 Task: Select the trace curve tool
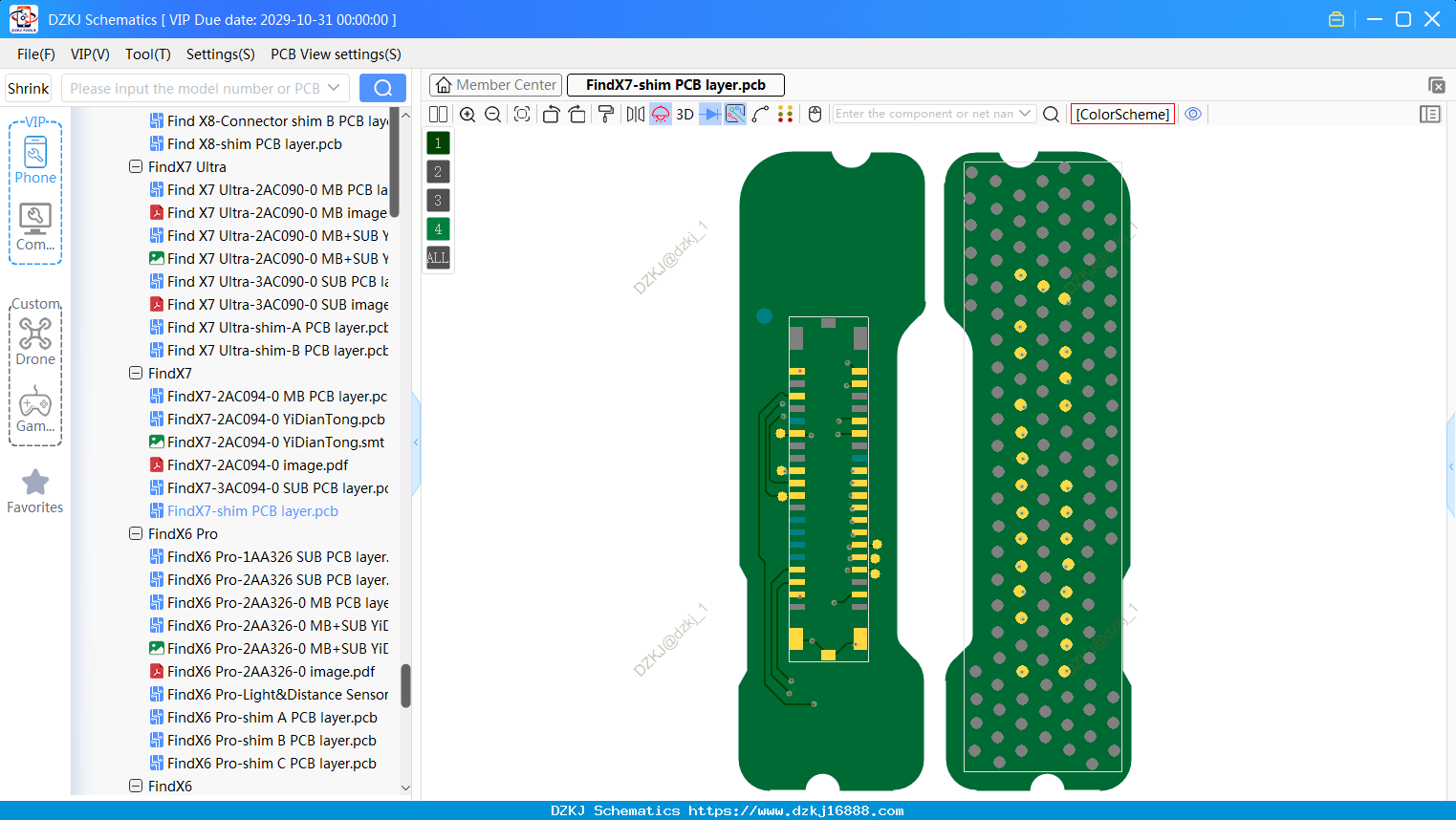coord(761,114)
